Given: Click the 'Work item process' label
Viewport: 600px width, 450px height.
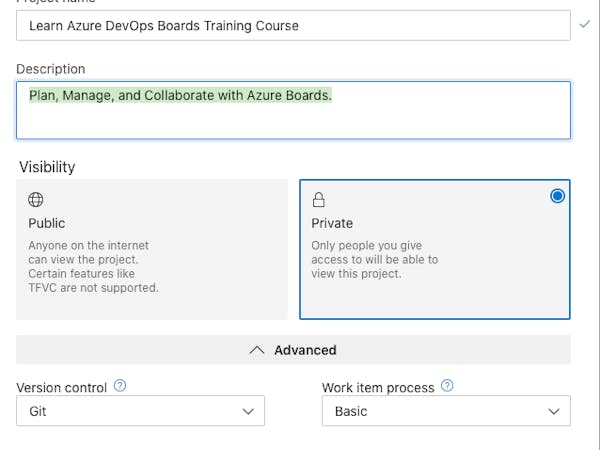Looking at the screenshot, I should point(378,388).
